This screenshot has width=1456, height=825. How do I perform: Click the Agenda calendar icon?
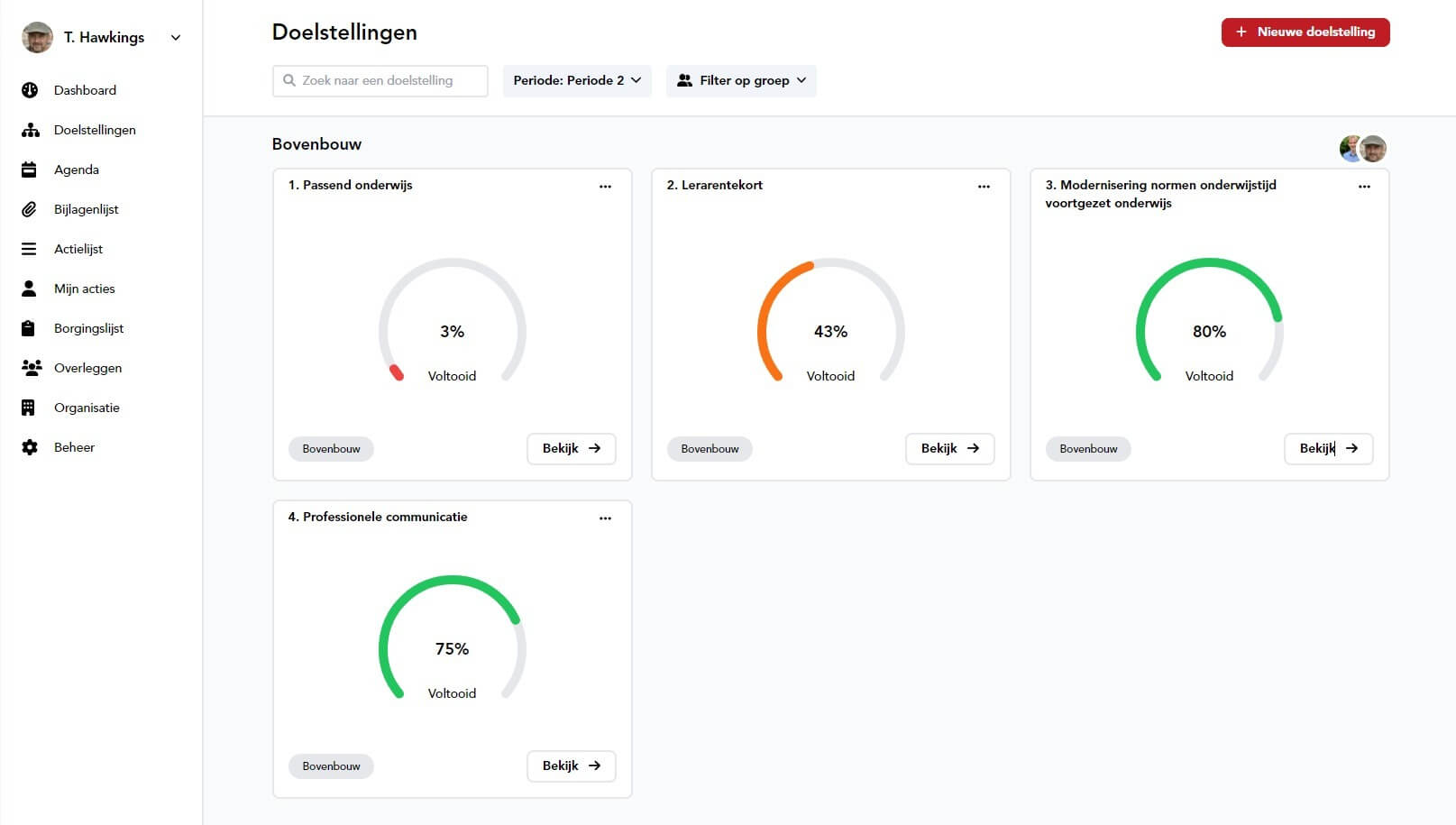[30, 170]
